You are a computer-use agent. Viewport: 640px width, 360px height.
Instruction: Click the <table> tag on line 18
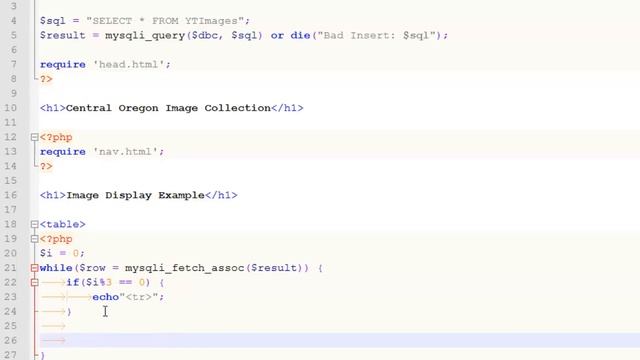click(x=62, y=224)
